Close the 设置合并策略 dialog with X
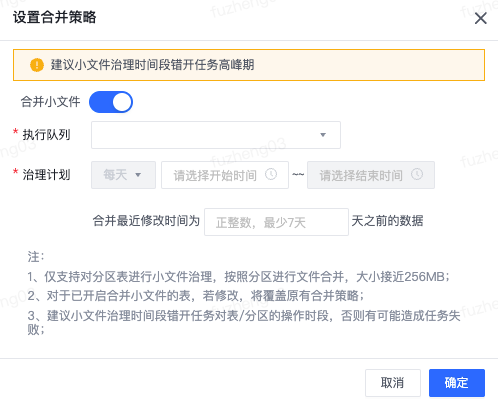Viewport: 498px width, 403px height. [x=480, y=18]
